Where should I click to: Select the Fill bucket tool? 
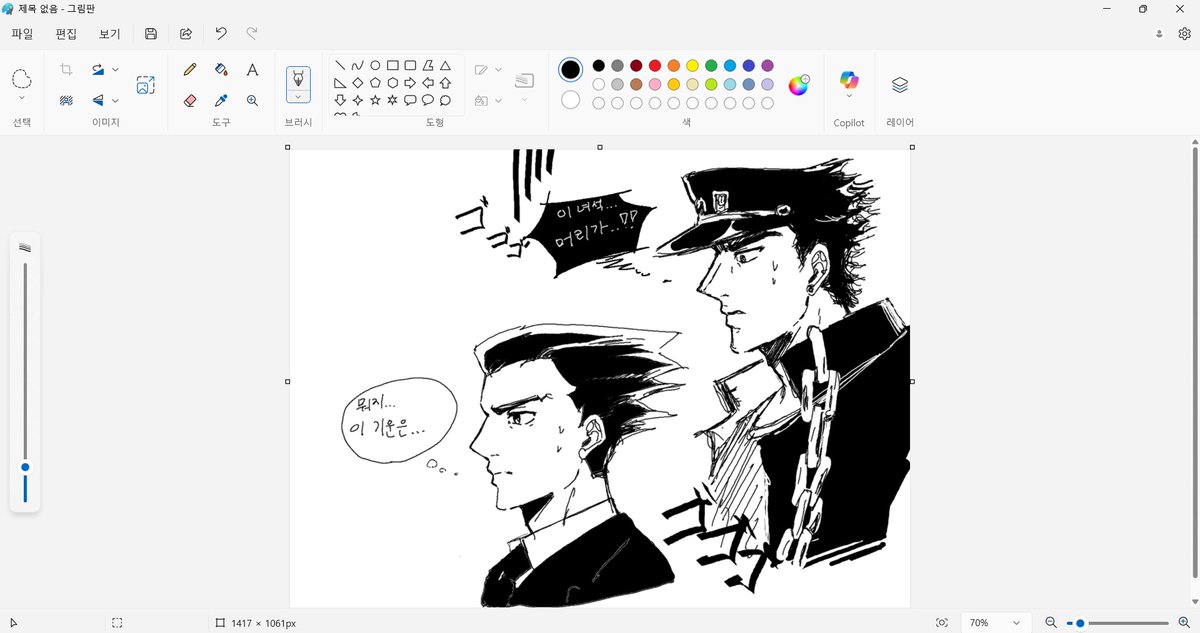(x=221, y=70)
